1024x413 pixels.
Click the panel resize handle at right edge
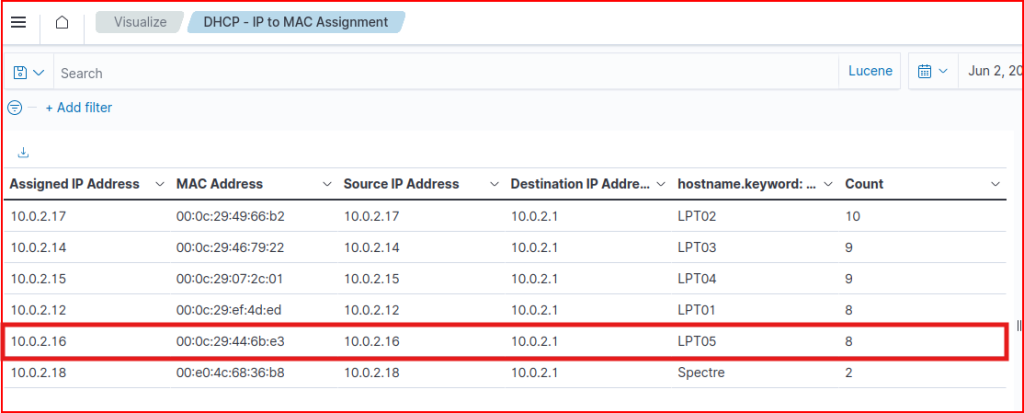pos(1018,325)
